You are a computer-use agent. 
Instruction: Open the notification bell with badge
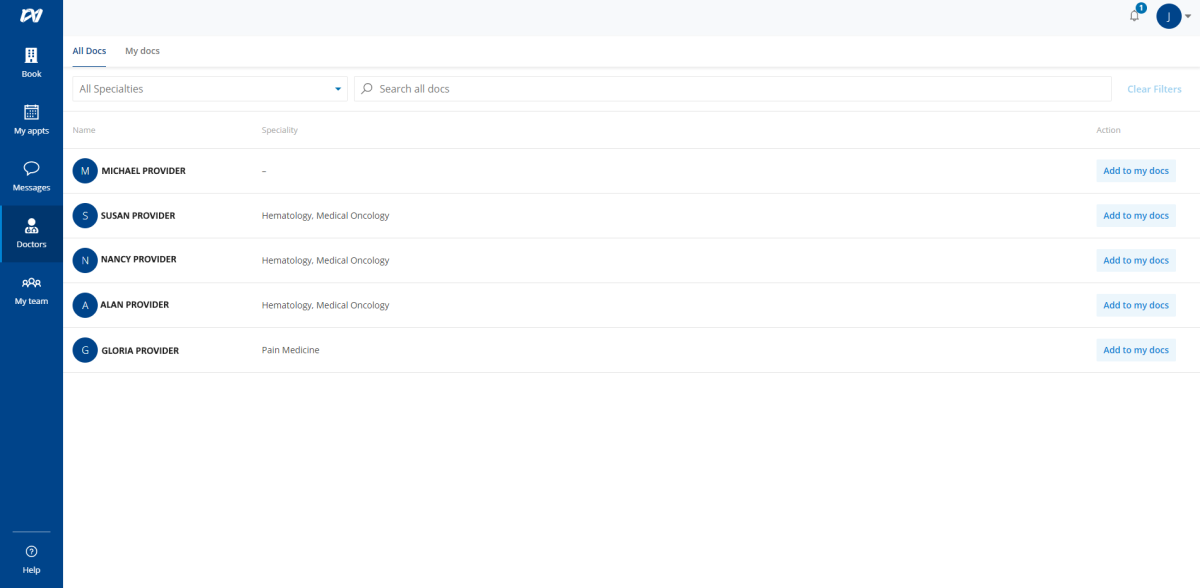coord(1133,16)
